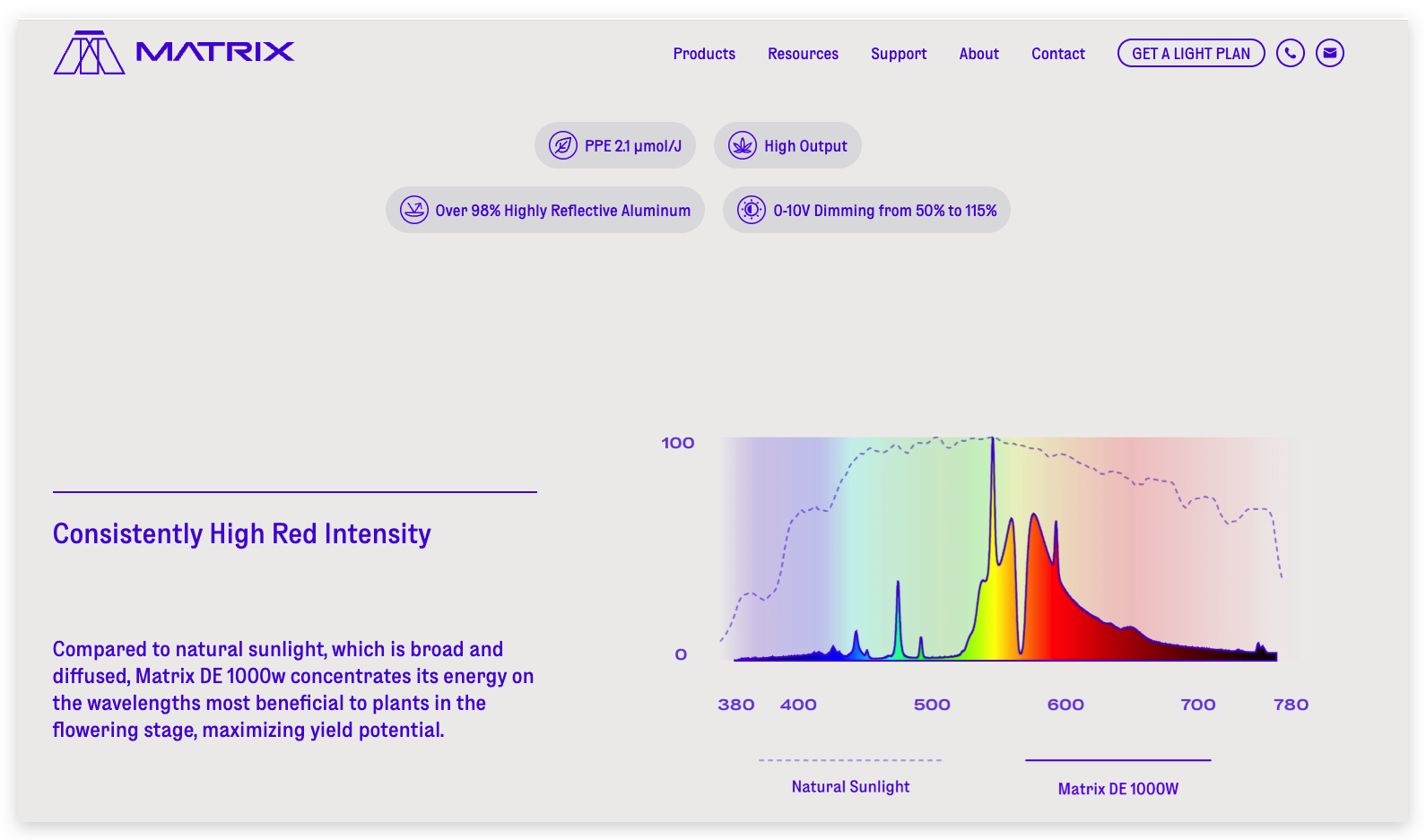The width and height of the screenshot is (1426, 840).
Task: Click the phone call icon
Action: [1291, 53]
